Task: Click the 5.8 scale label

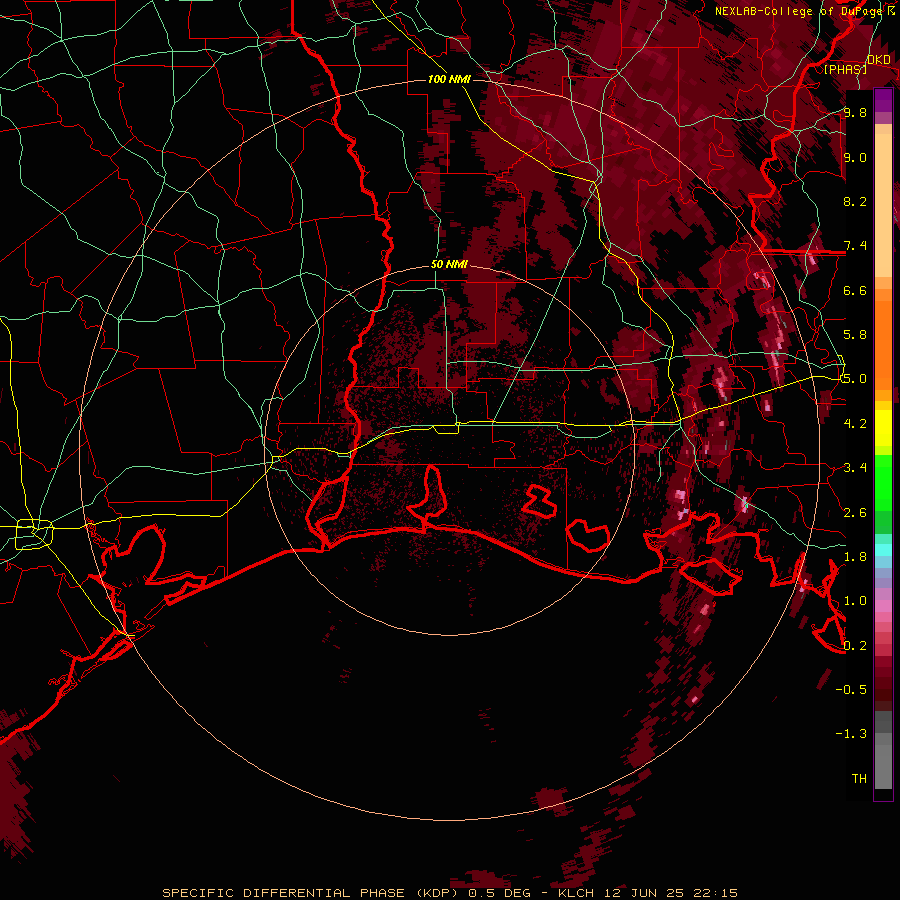Action: tap(855, 334)
